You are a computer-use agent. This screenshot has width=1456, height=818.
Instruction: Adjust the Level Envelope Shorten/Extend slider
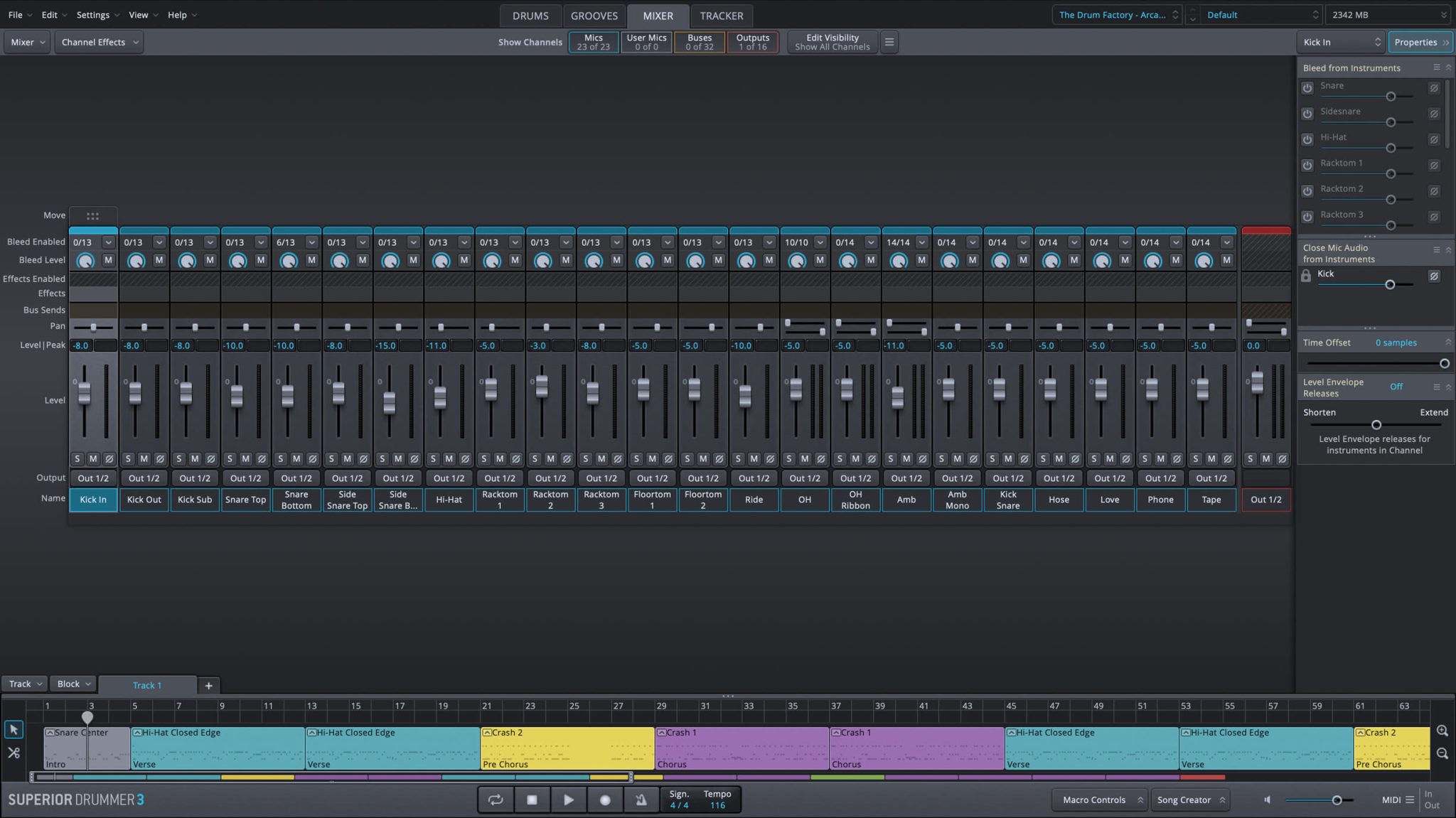(x=1376, y=425)
